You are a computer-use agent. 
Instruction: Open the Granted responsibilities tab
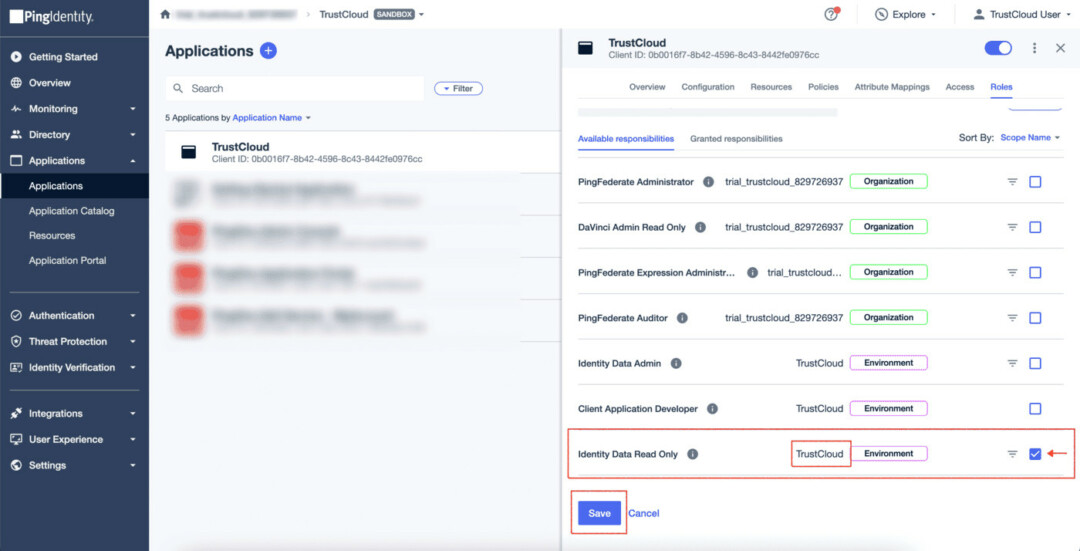click(736, 138)
